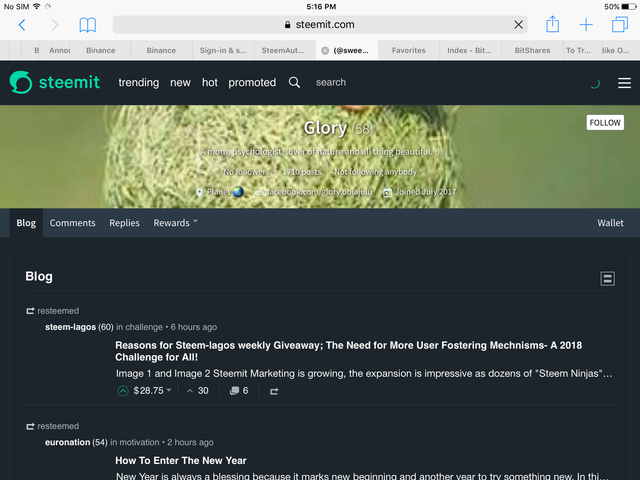The width and height of the screenshot is (640, 480).
Task: Expand the 30 votes list
Action: 198,391
